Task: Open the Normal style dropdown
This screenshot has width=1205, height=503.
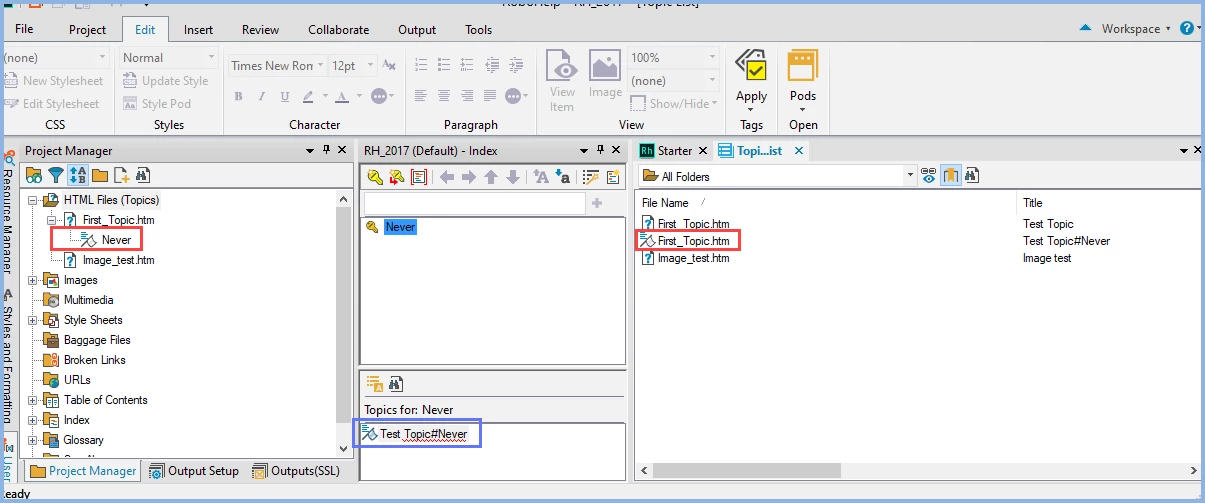Action: pyautogui.click(x=168, y=58)
